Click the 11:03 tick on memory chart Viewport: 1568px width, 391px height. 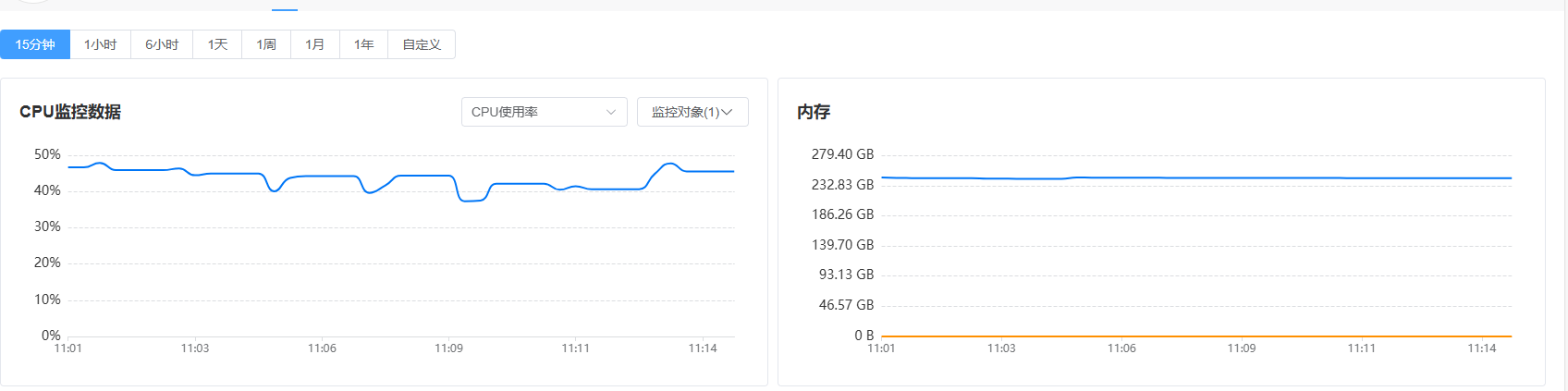tap(1001, 348)
